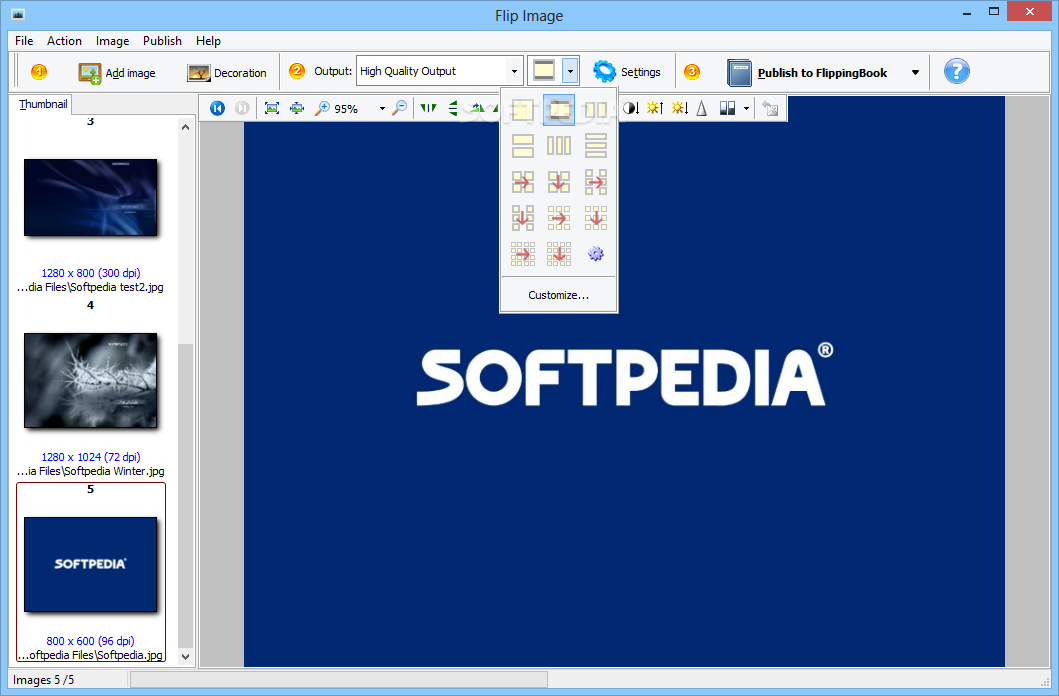Click the current page layout button
This screenshot has height=696, width=1059.
[x=544, y=70]
